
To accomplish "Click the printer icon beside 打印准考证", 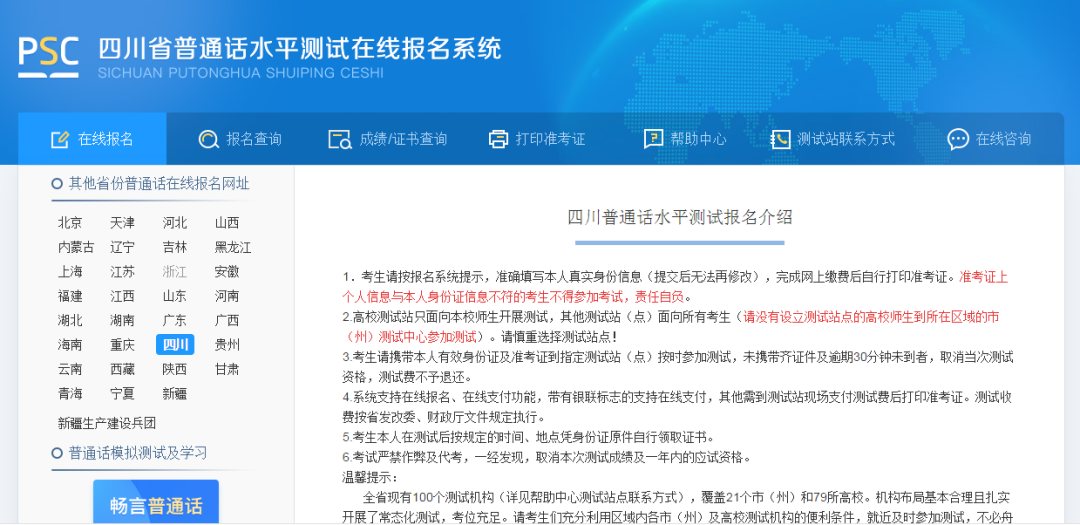I will pyautogui.click(x=498, y=139).
